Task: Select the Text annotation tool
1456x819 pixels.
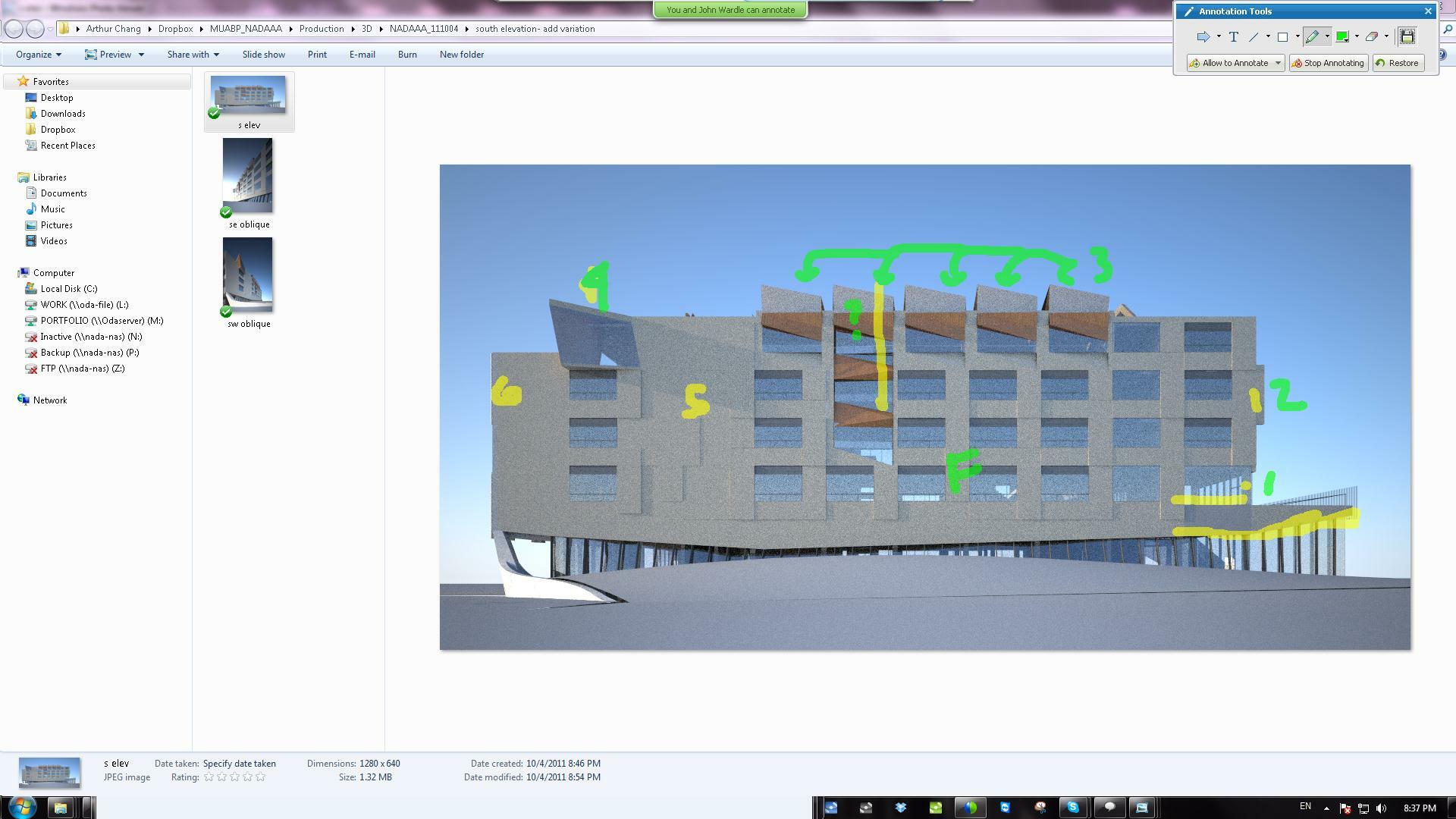Action: coord(1233,36)
